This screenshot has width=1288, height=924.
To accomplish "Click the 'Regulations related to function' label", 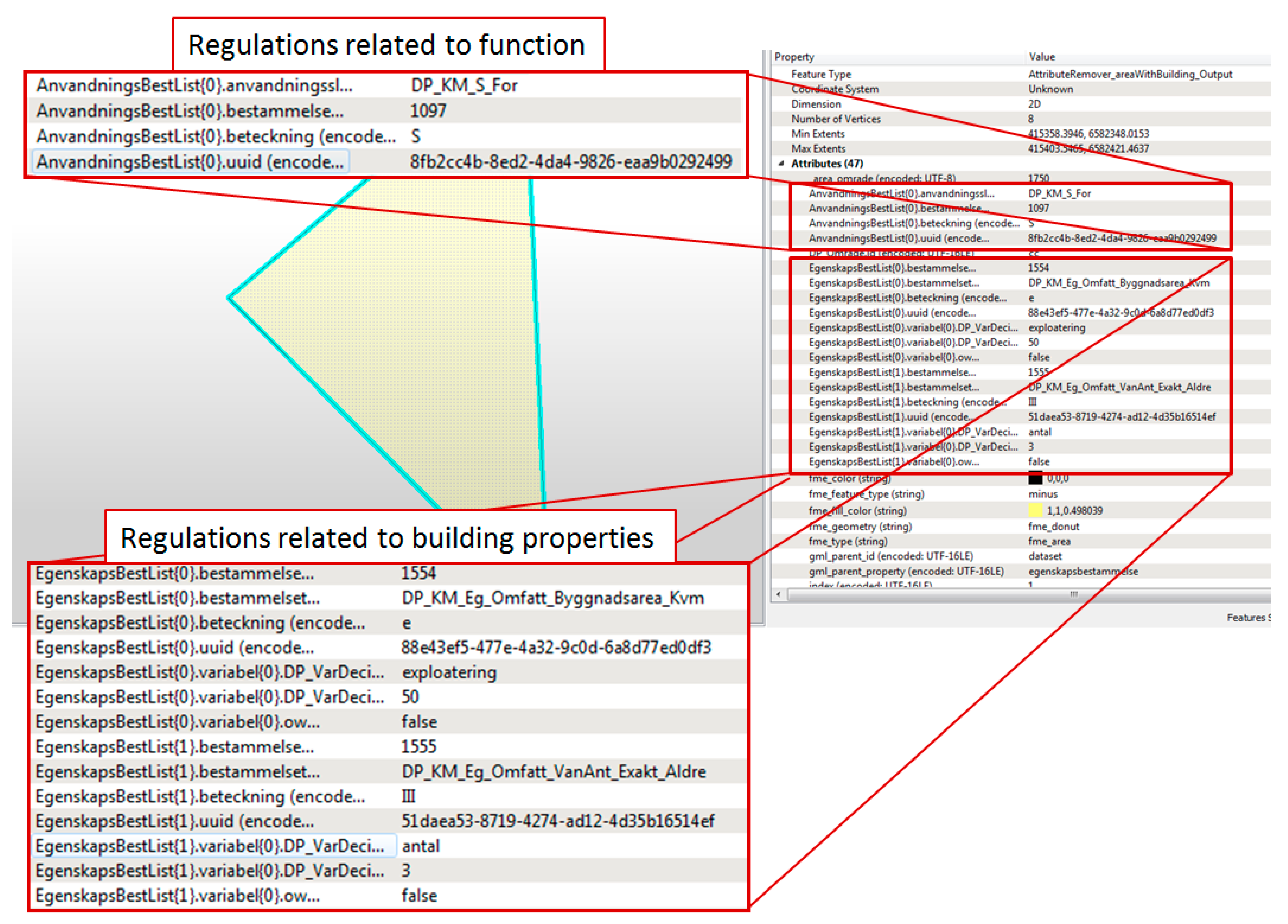I will tap(386, 45).
